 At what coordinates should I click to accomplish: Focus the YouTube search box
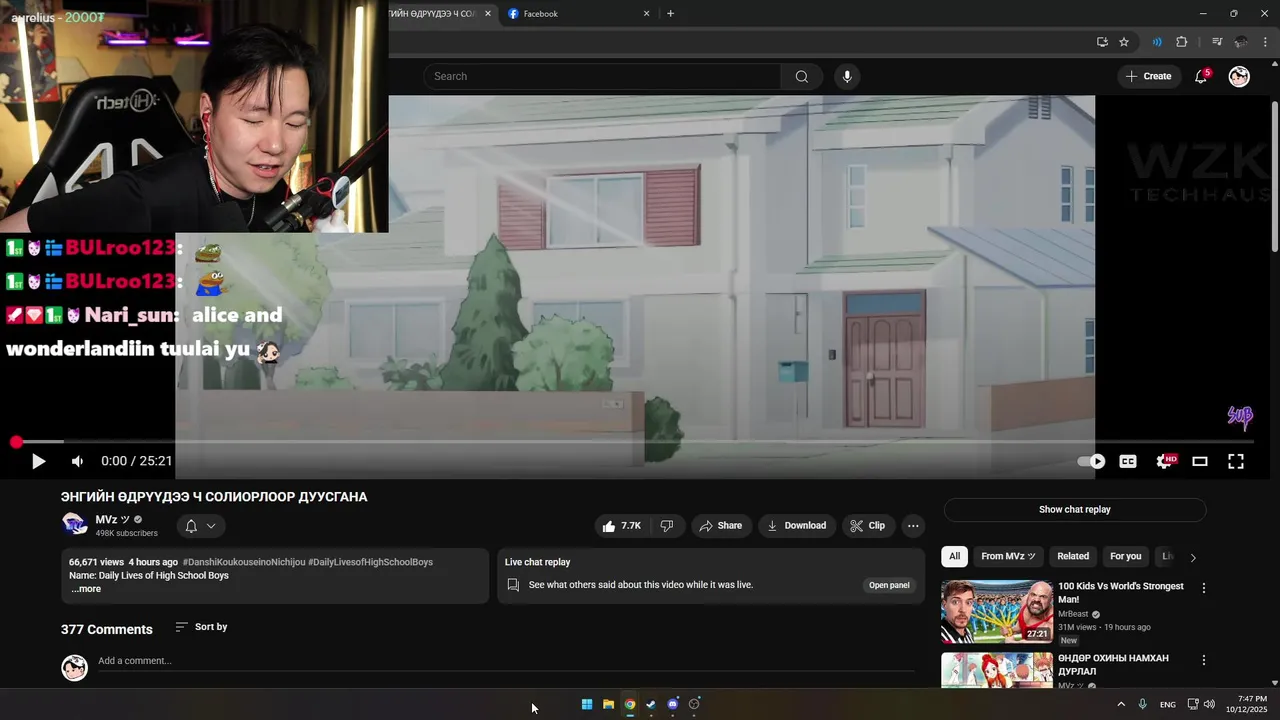pyautogui.click(x=602, y=76)
